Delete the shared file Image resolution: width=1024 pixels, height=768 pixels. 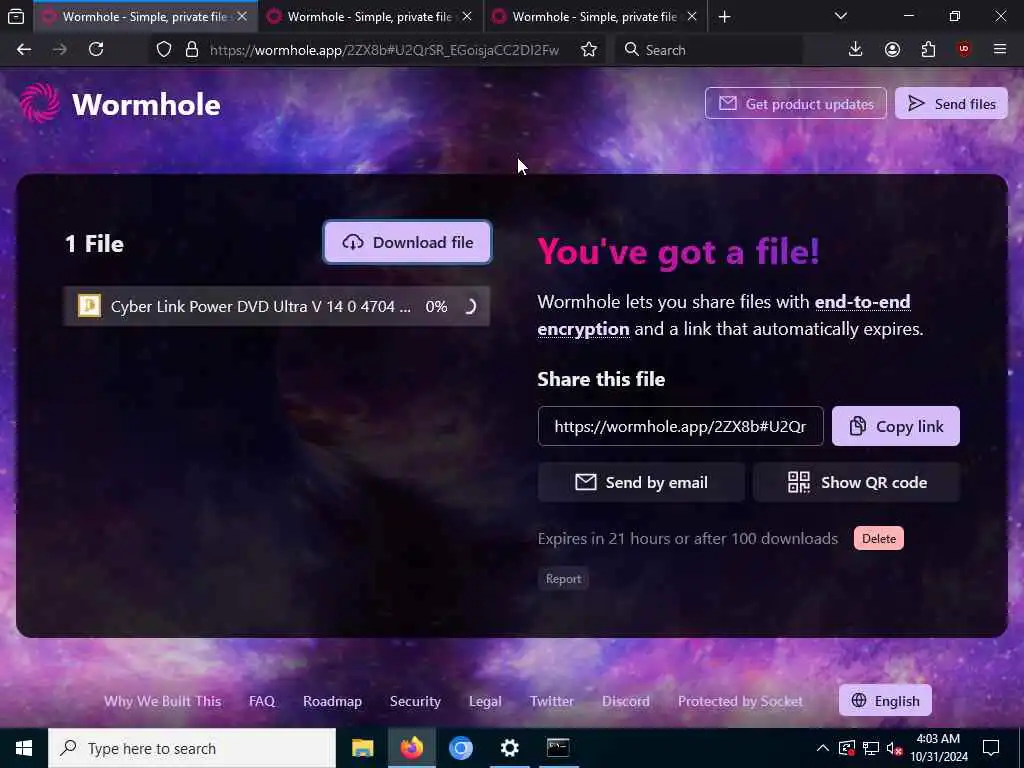point(879,539)
